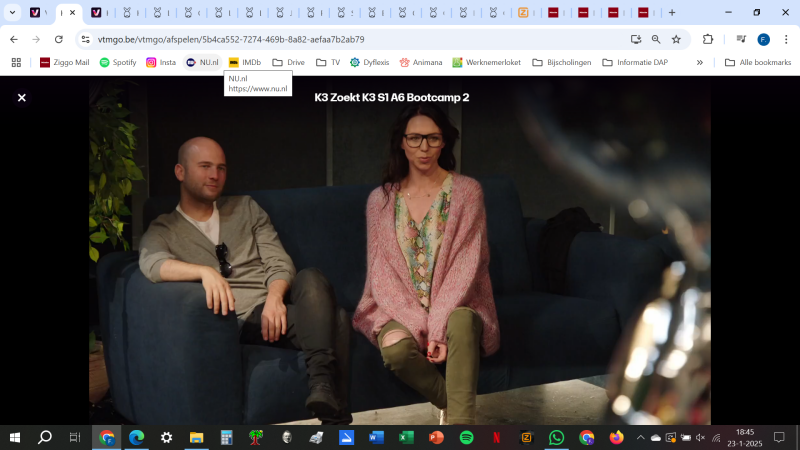
Task: Open the media controls button
Action: 741,39
